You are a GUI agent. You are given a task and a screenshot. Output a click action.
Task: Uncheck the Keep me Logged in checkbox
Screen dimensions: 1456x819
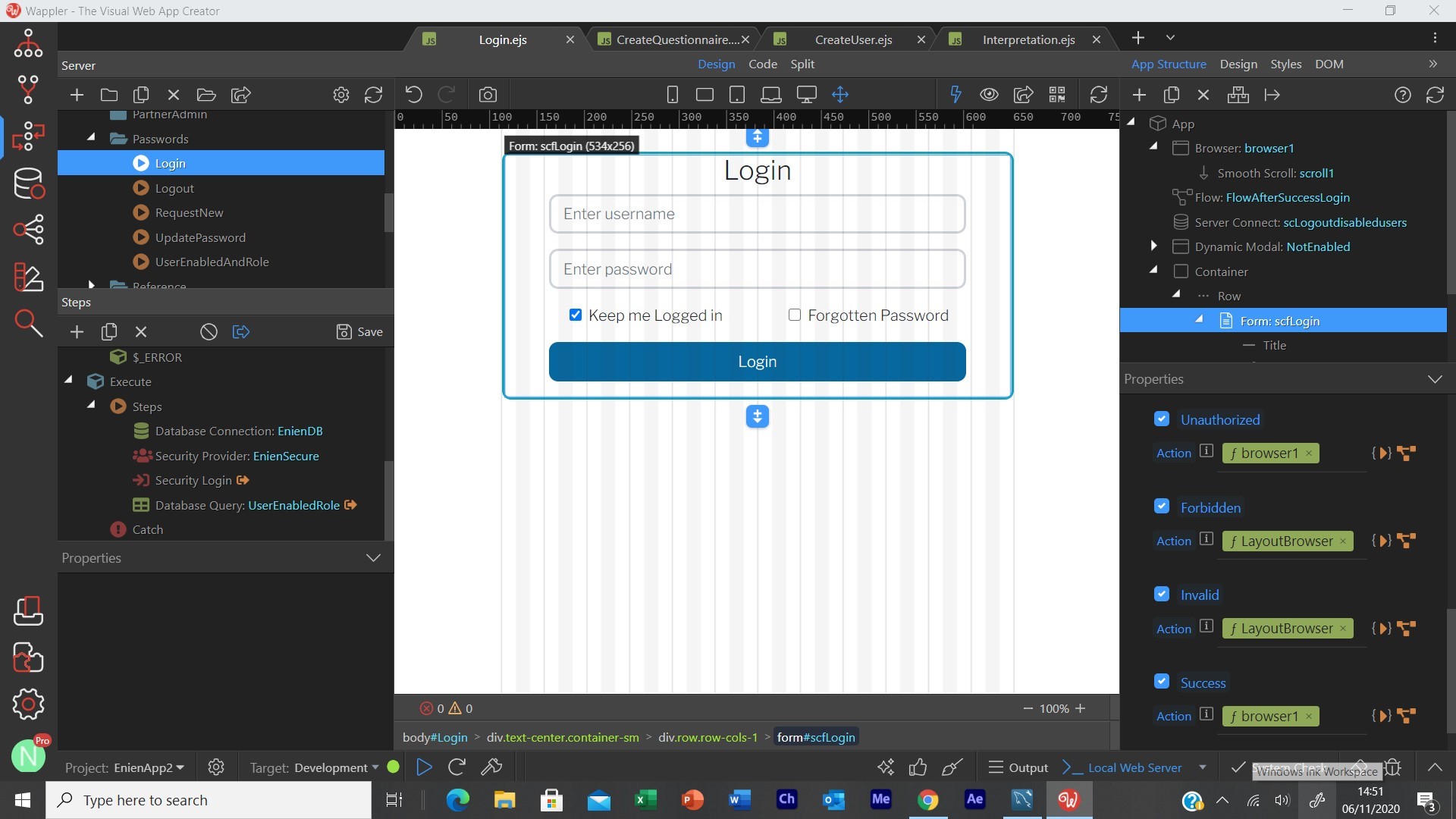click(576, 315)
